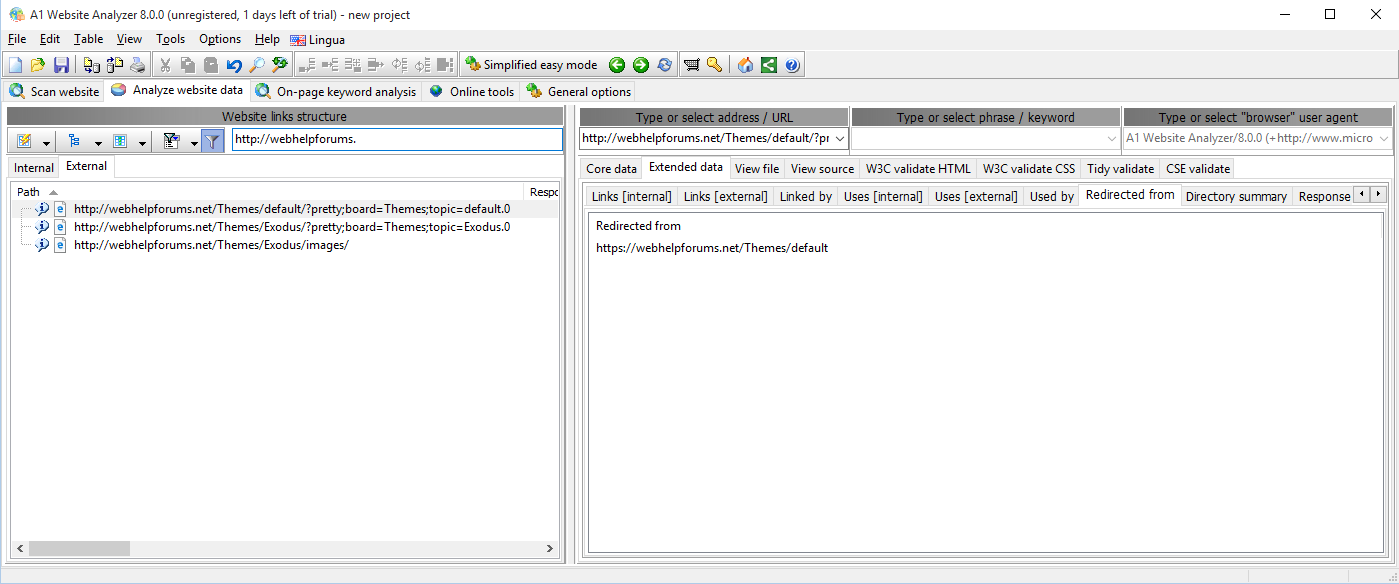Toggle Simplified easy mode

tap(531, 65)
